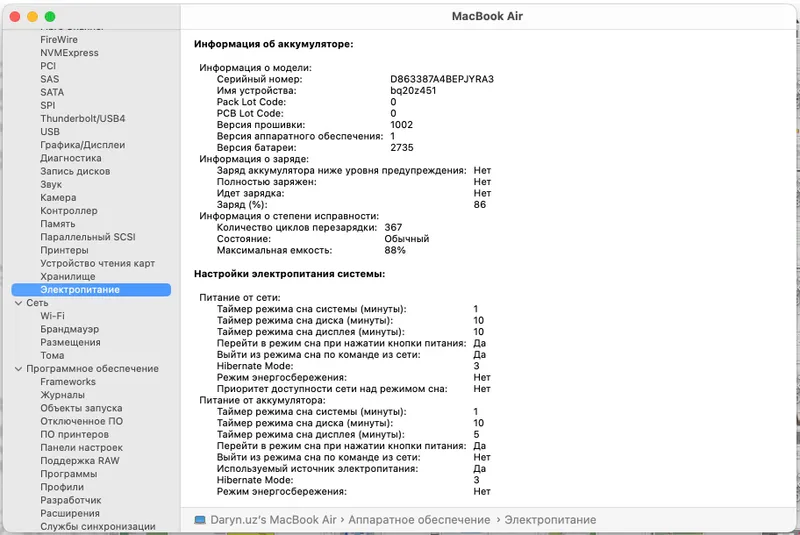Viewport: 800px width, 535px height.
Task: Select Принтеры in the sidebar
Action: pyautogui.click(x=64, y=250)
